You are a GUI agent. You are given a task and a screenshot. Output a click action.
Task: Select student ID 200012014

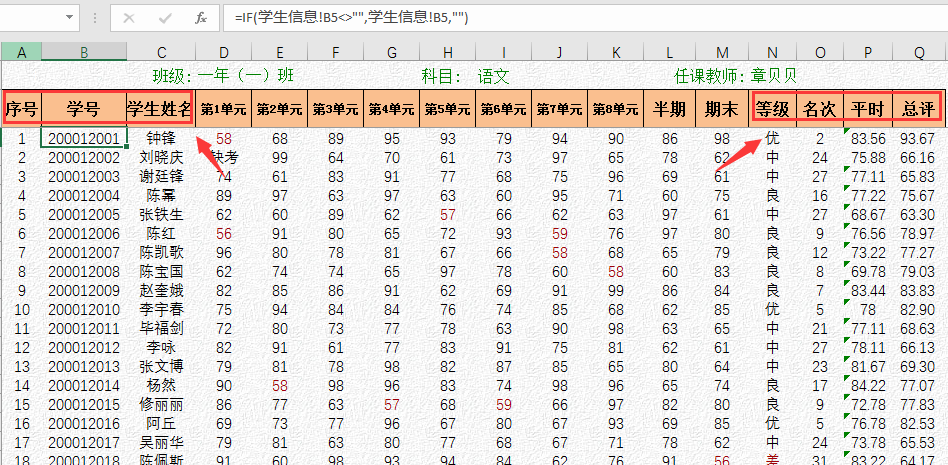84,385
